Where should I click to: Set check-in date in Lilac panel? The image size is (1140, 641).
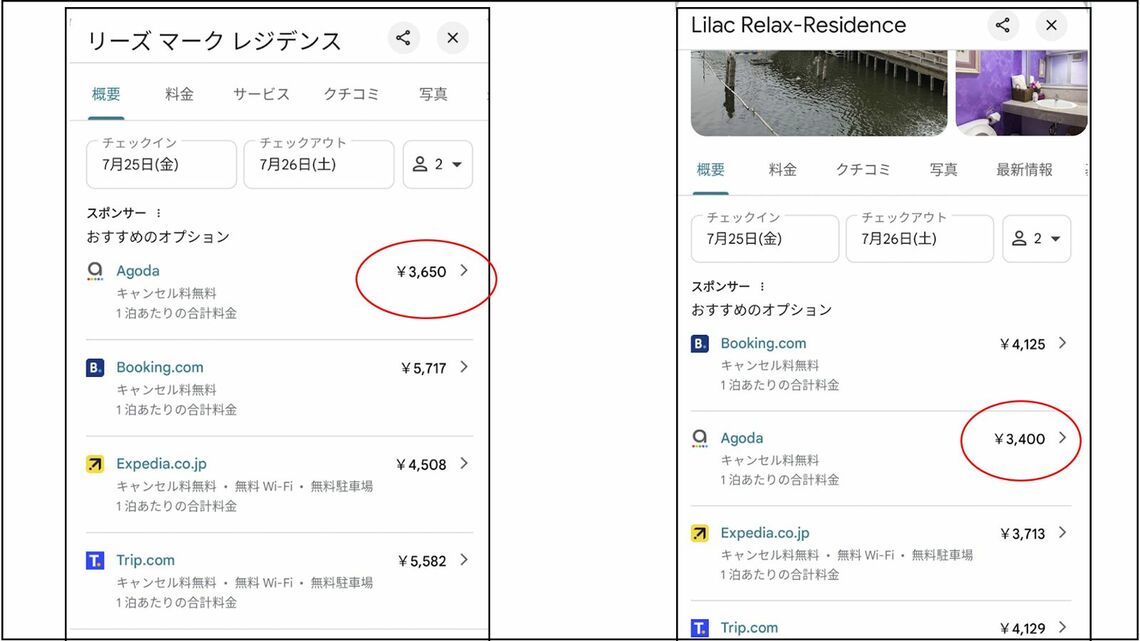coord(765,238)
